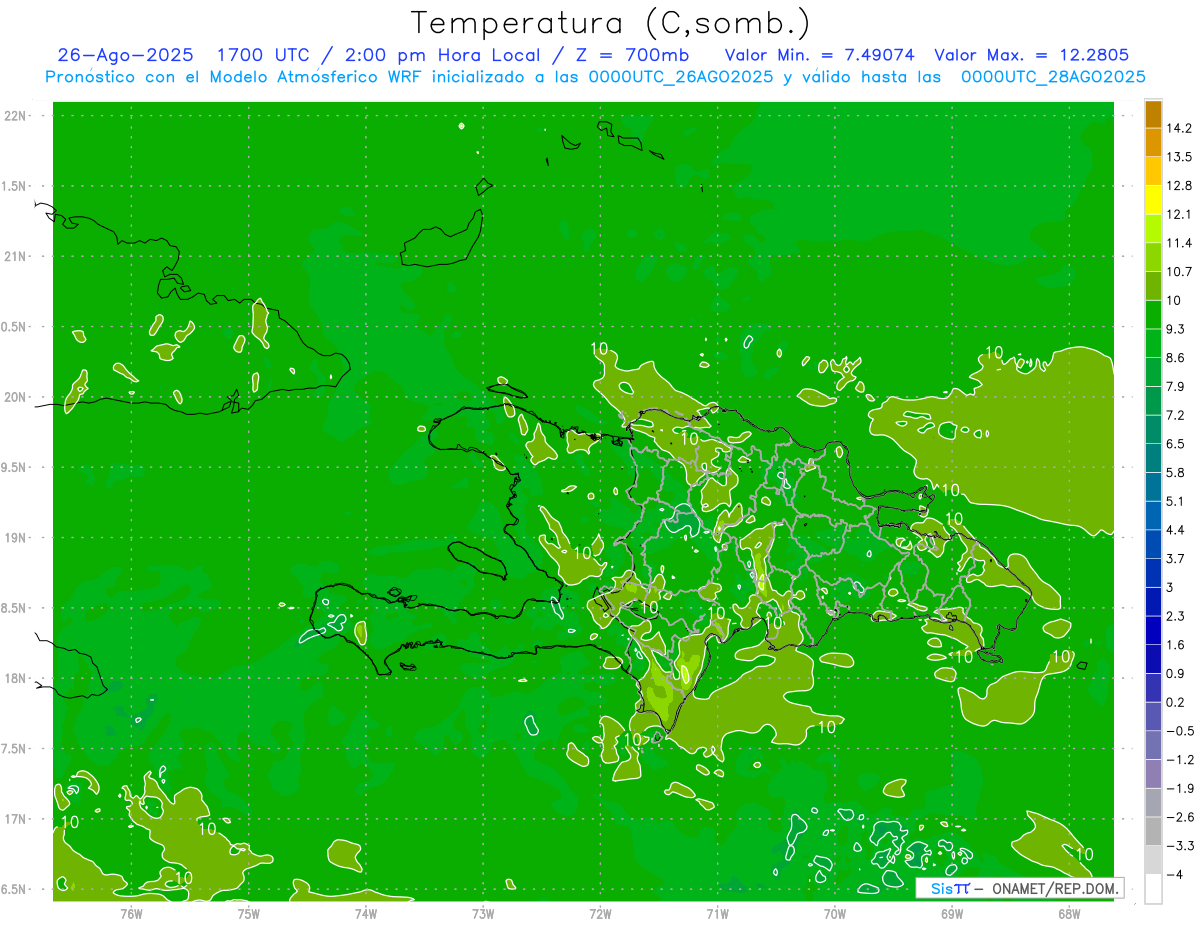The image size is (1200, 927).
Task: Click the '0.9' color scale label
Action: 1175,674
